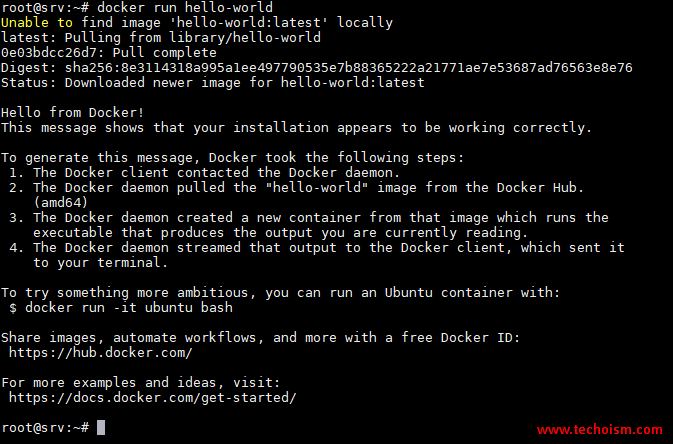Click the terminal cursor block at the prompt
Viewport: 673px width, 444px height.
tap(101, 428)
